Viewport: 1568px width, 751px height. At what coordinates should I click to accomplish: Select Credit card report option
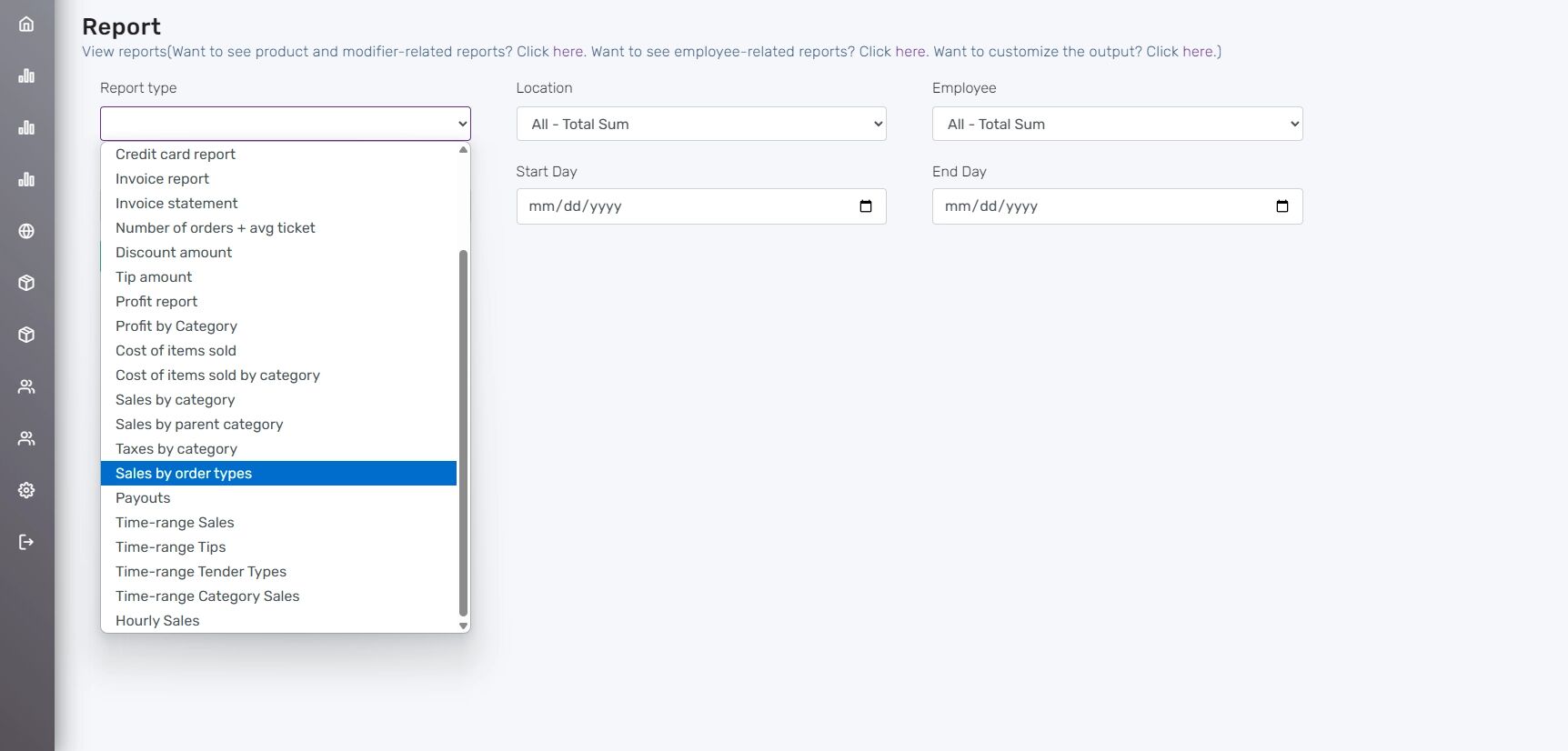click(x=278, y=155)
